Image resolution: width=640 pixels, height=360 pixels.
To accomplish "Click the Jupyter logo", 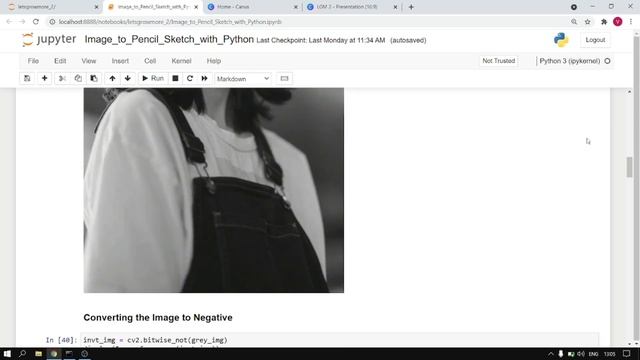I will [x=49, y=40].
